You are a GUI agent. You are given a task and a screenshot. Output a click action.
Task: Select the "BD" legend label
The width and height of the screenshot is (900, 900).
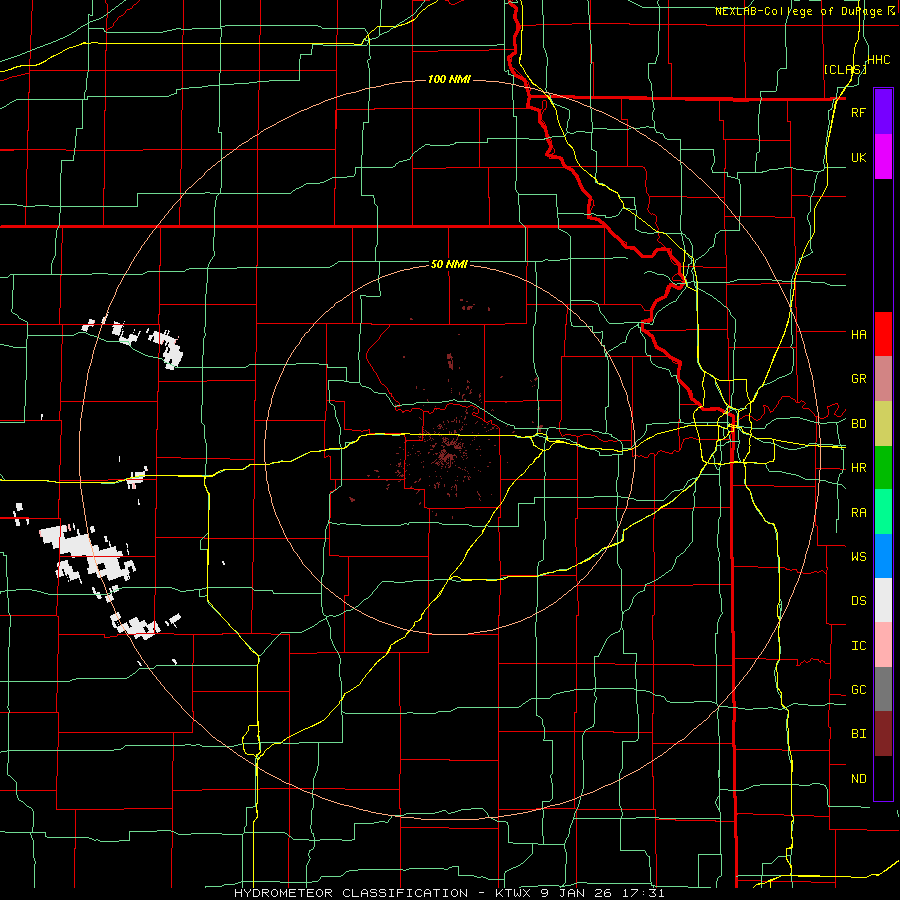(858, 424)
